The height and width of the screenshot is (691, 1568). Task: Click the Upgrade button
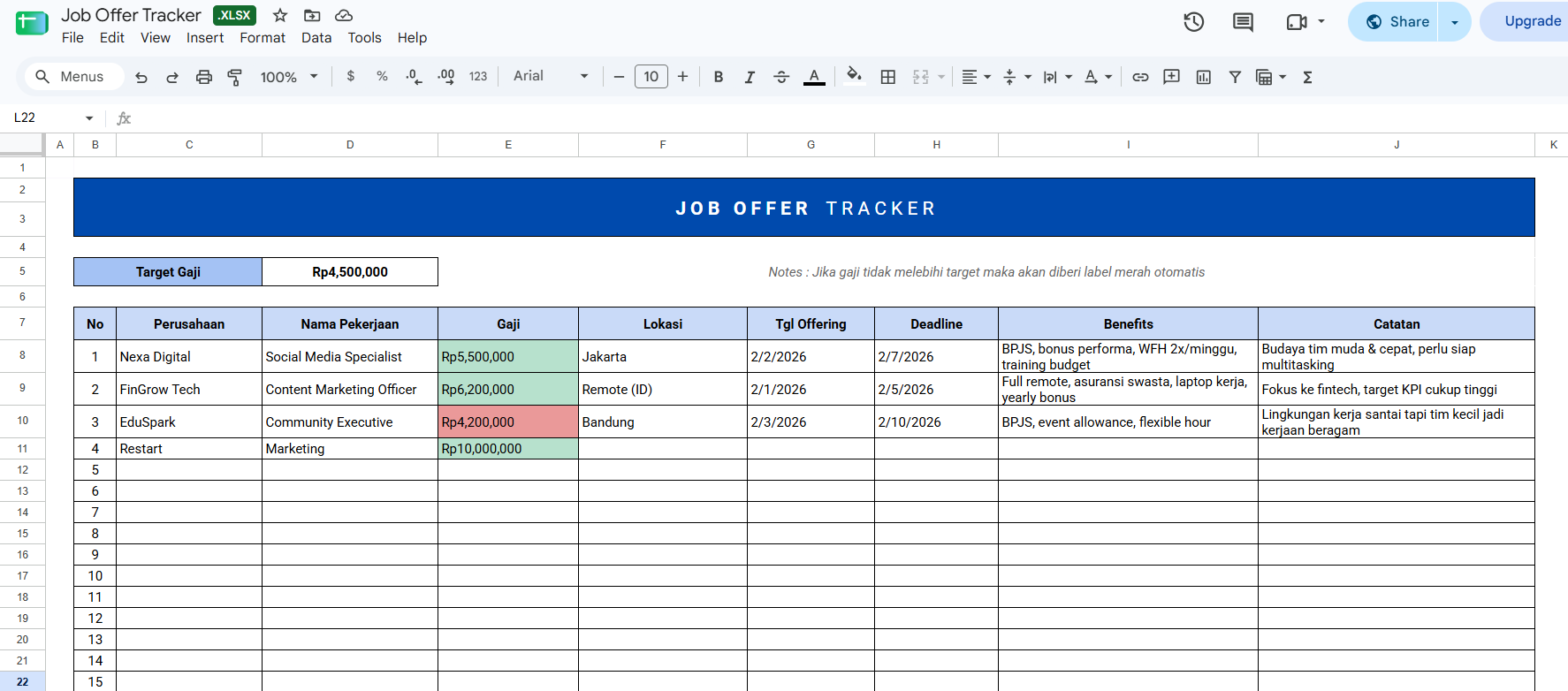(x=1525, y=21)
